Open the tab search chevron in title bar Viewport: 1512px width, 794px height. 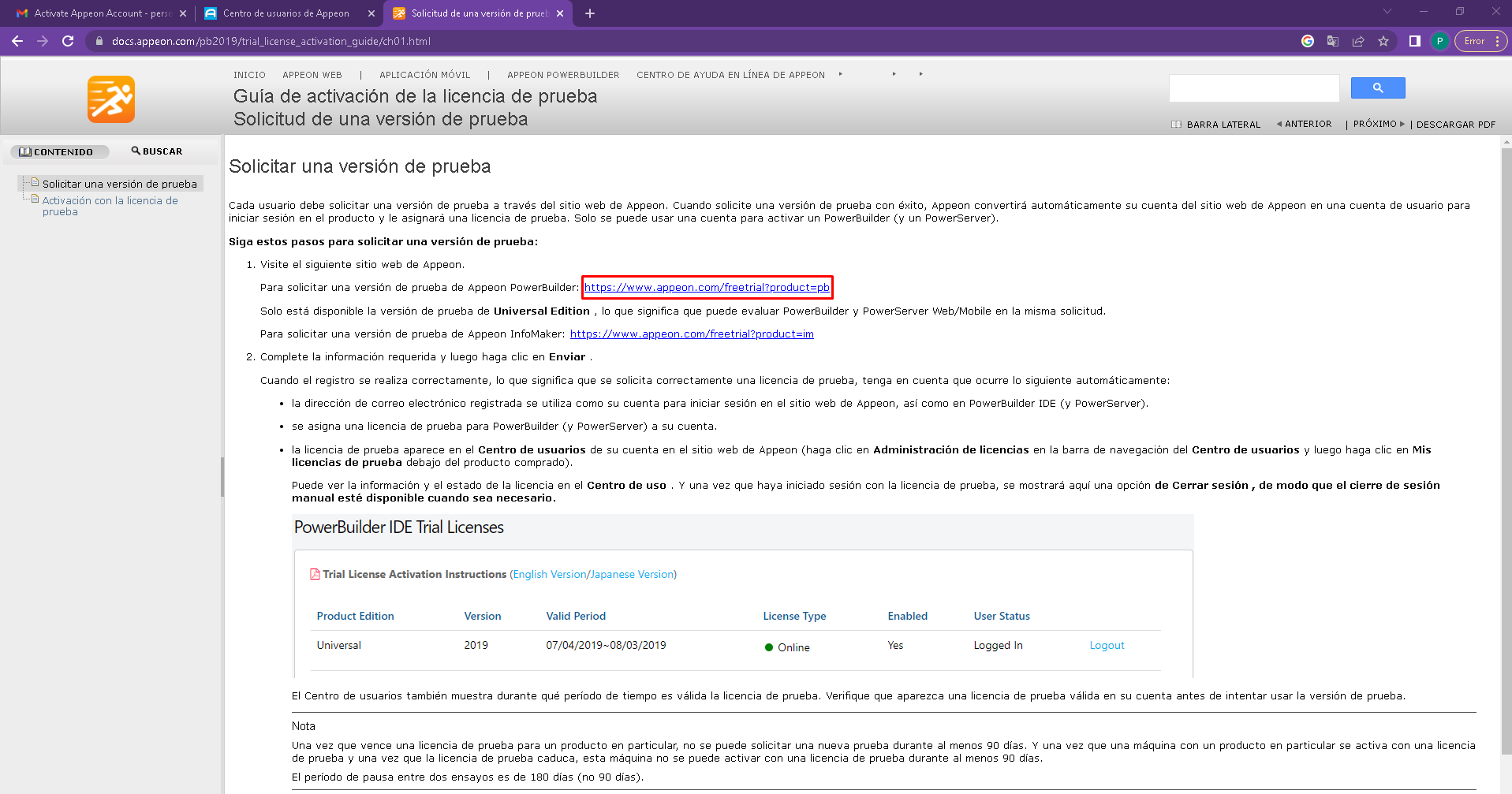pos(1387,12)
